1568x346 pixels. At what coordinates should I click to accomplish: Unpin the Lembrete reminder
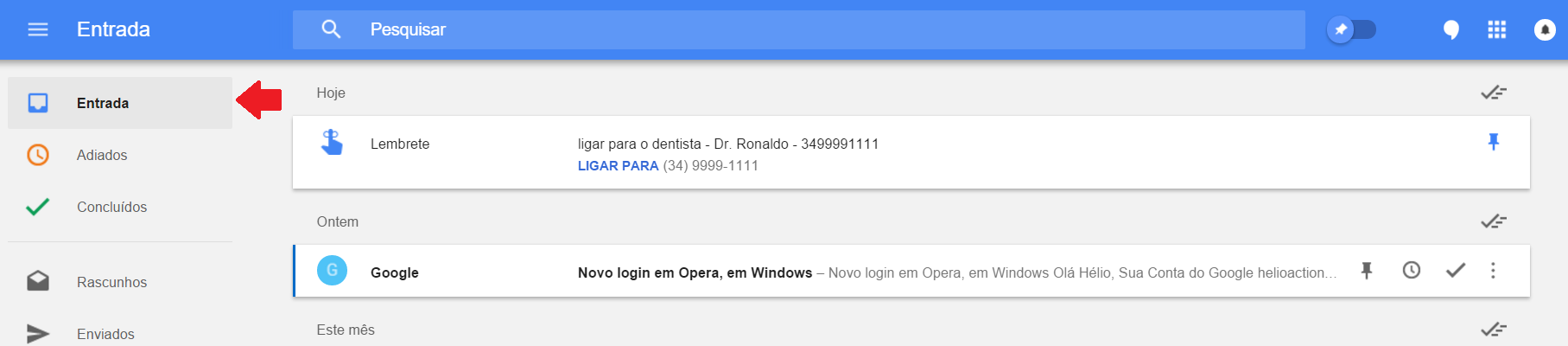click(1493, 142)
